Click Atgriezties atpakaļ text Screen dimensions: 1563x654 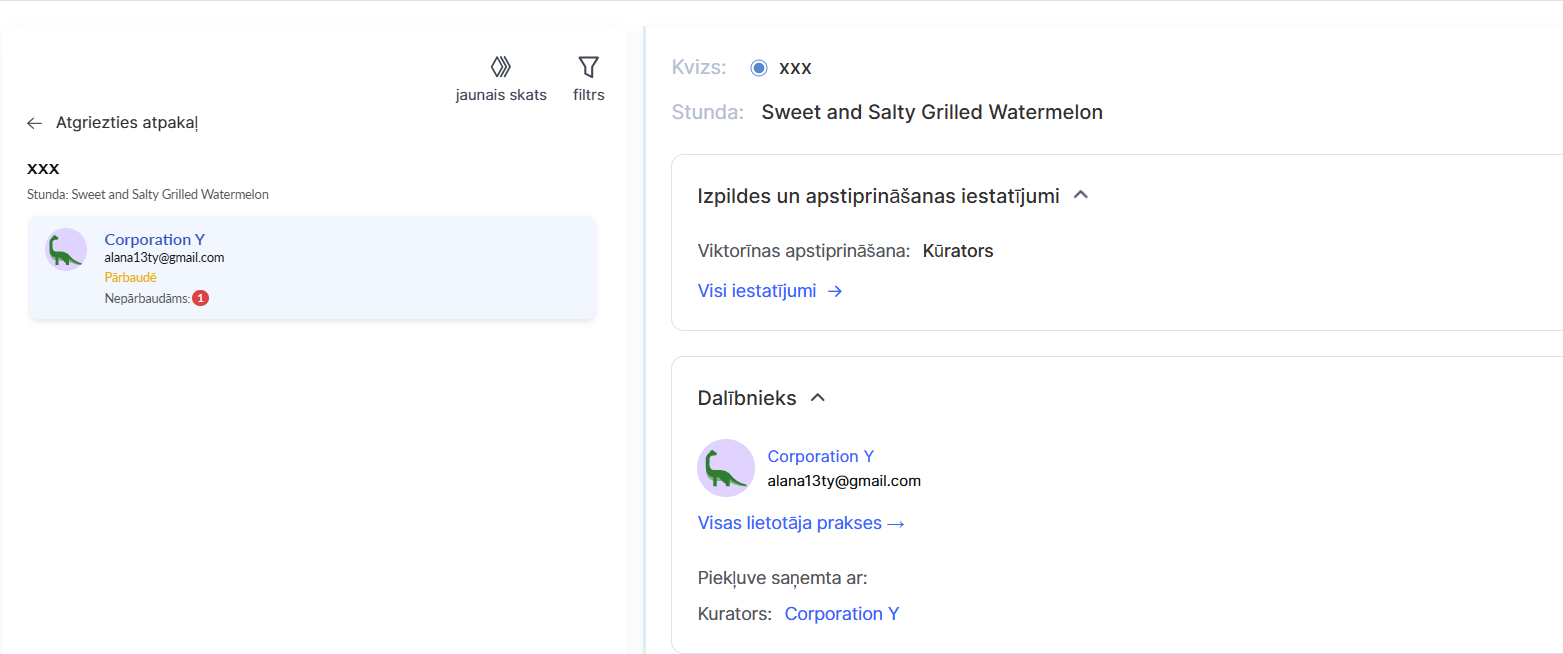pyautogui.click(x=127, y=123)
